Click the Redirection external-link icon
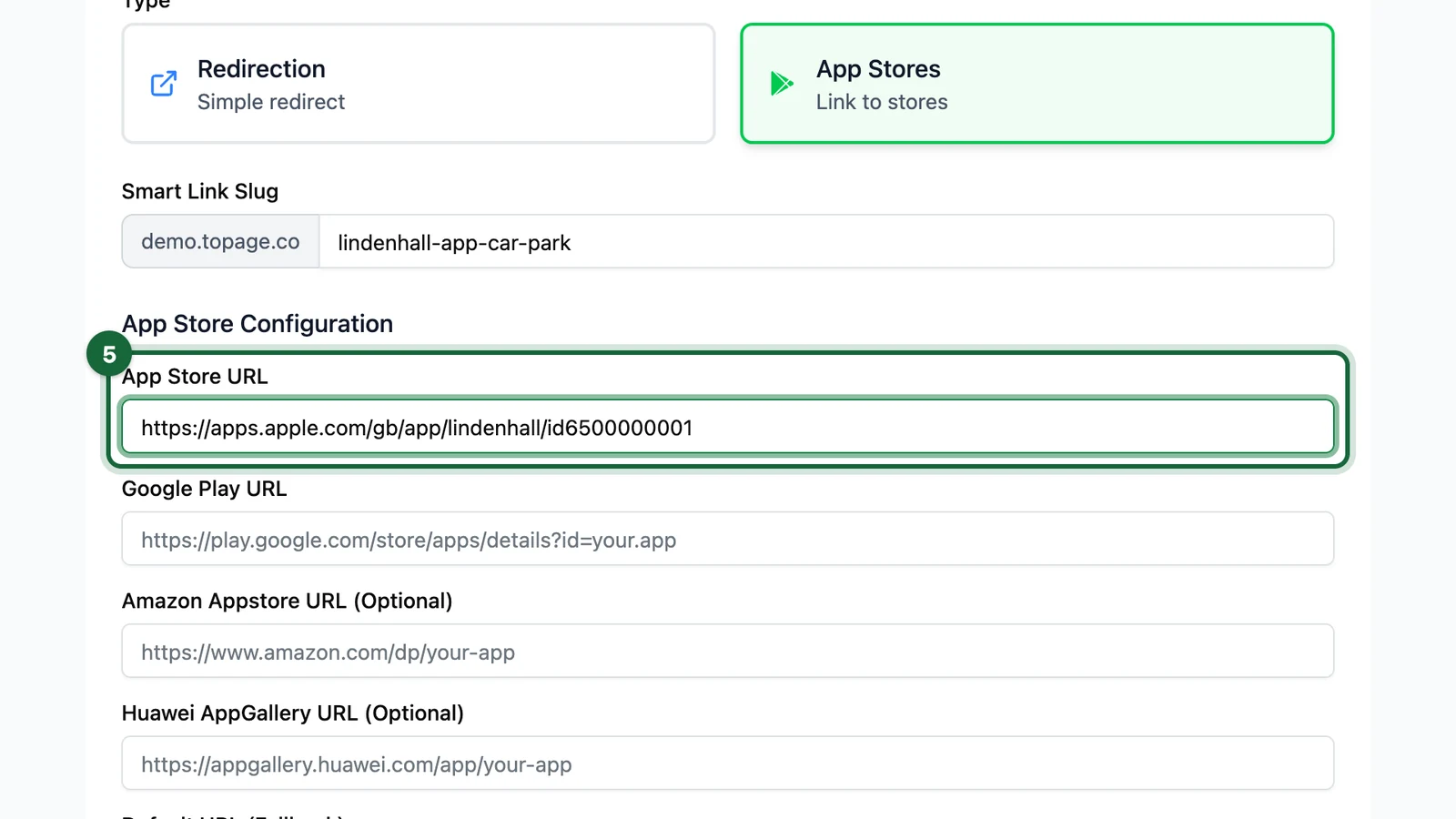The width and height of the screenshot is (1456, 819). [x=164, y=84]
